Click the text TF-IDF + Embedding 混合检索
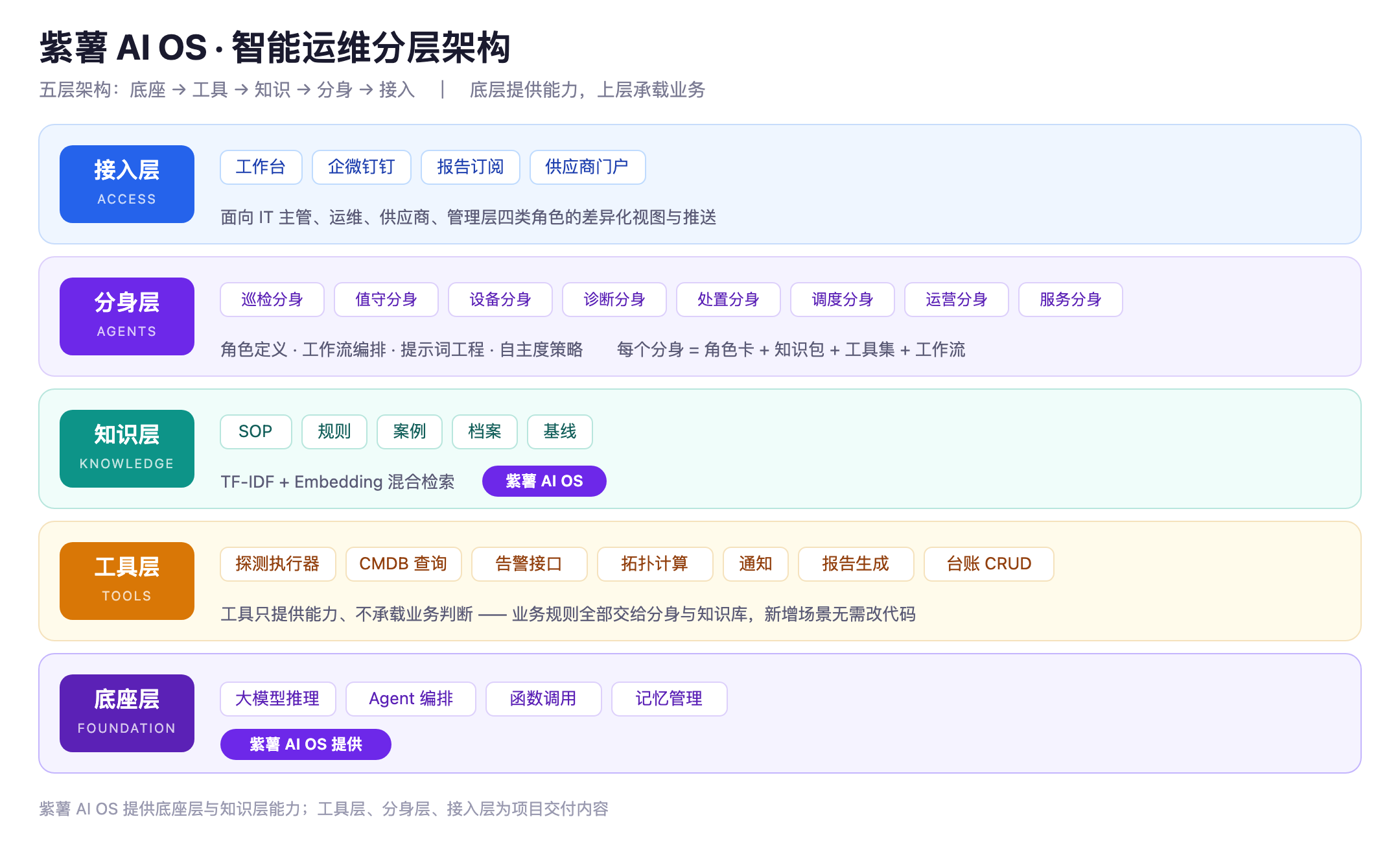 coord(338,482)
